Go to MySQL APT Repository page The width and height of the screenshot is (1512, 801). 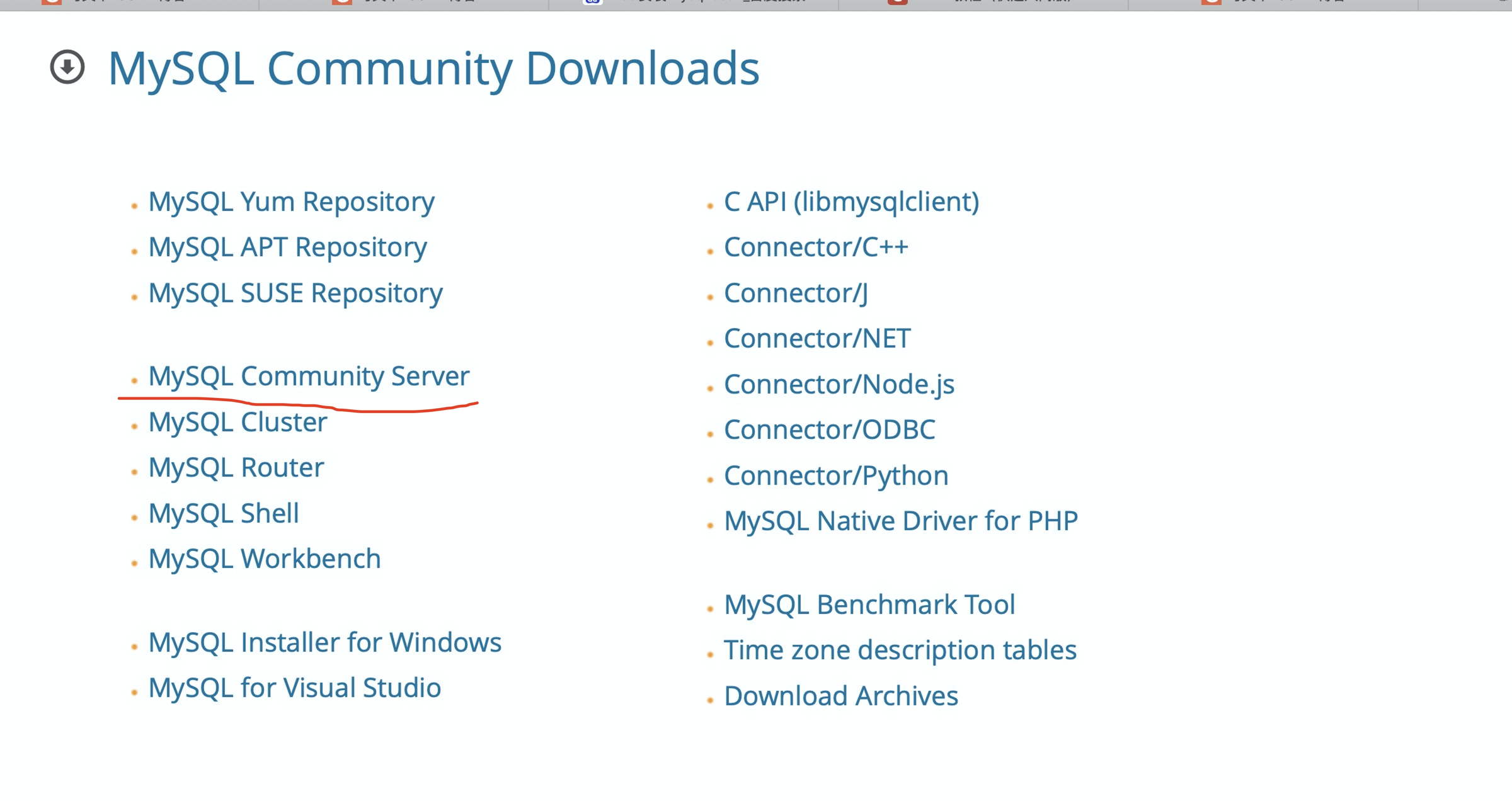tap(287, 247)
